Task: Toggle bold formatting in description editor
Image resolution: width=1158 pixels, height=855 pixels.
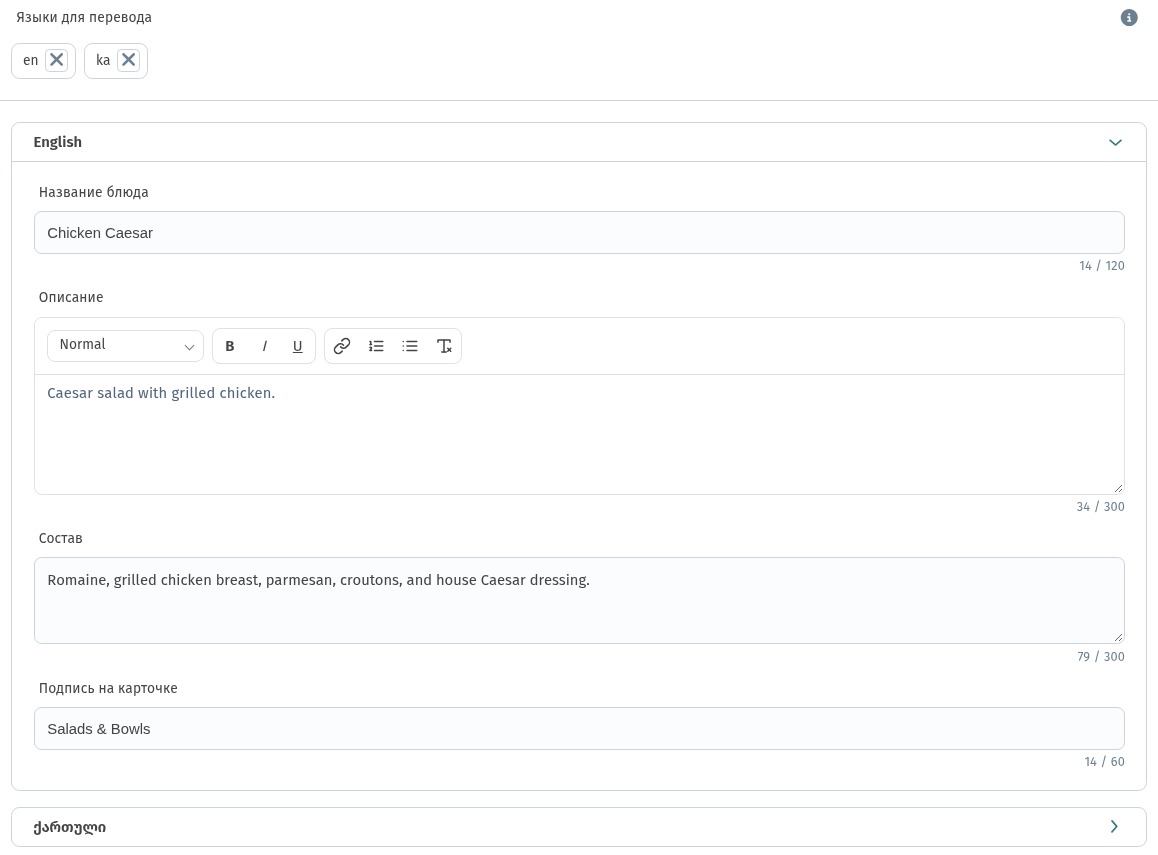Action: click(230, 346)
